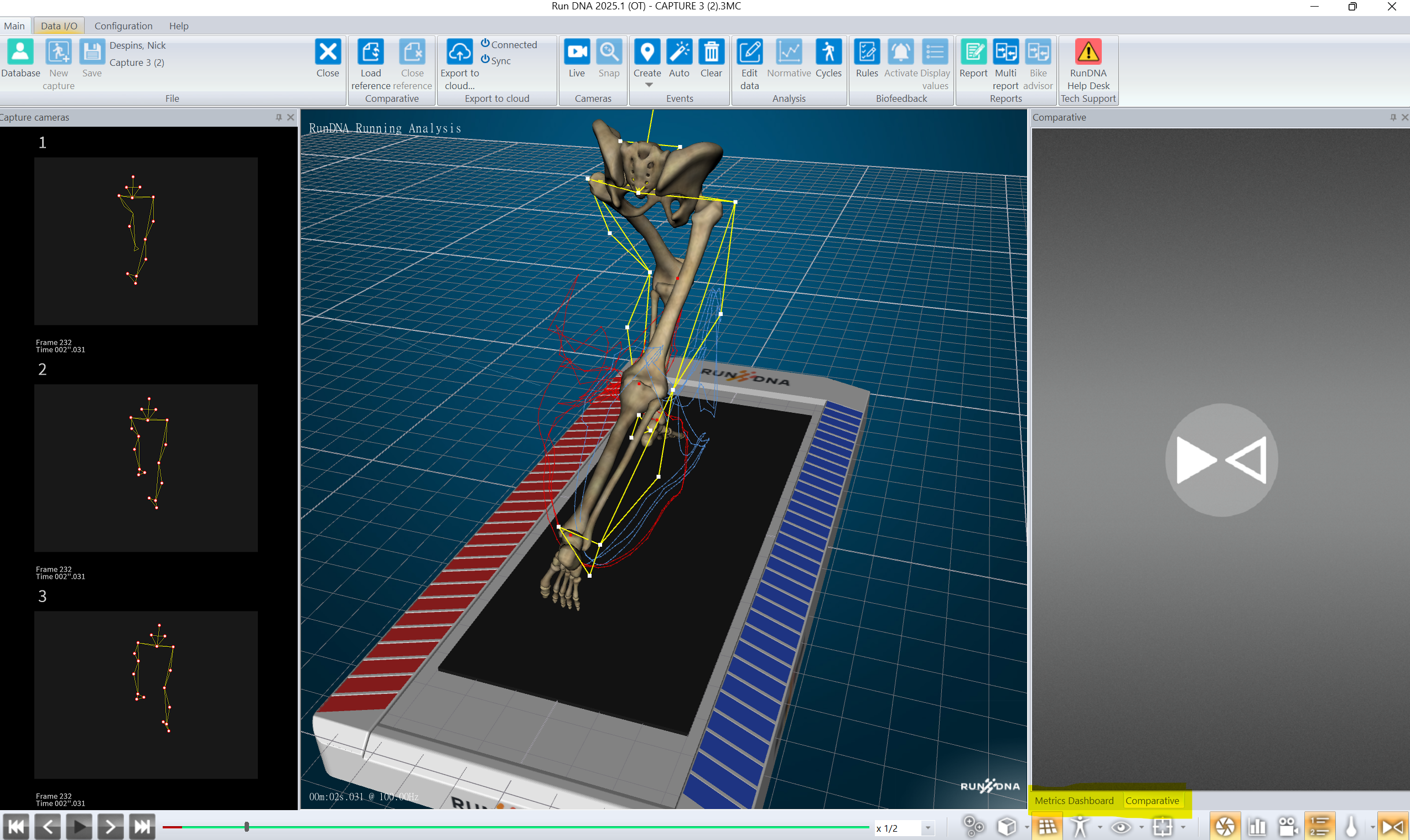Open the Database icon
Screen dimensions: 1410x840
pos(20,52)
